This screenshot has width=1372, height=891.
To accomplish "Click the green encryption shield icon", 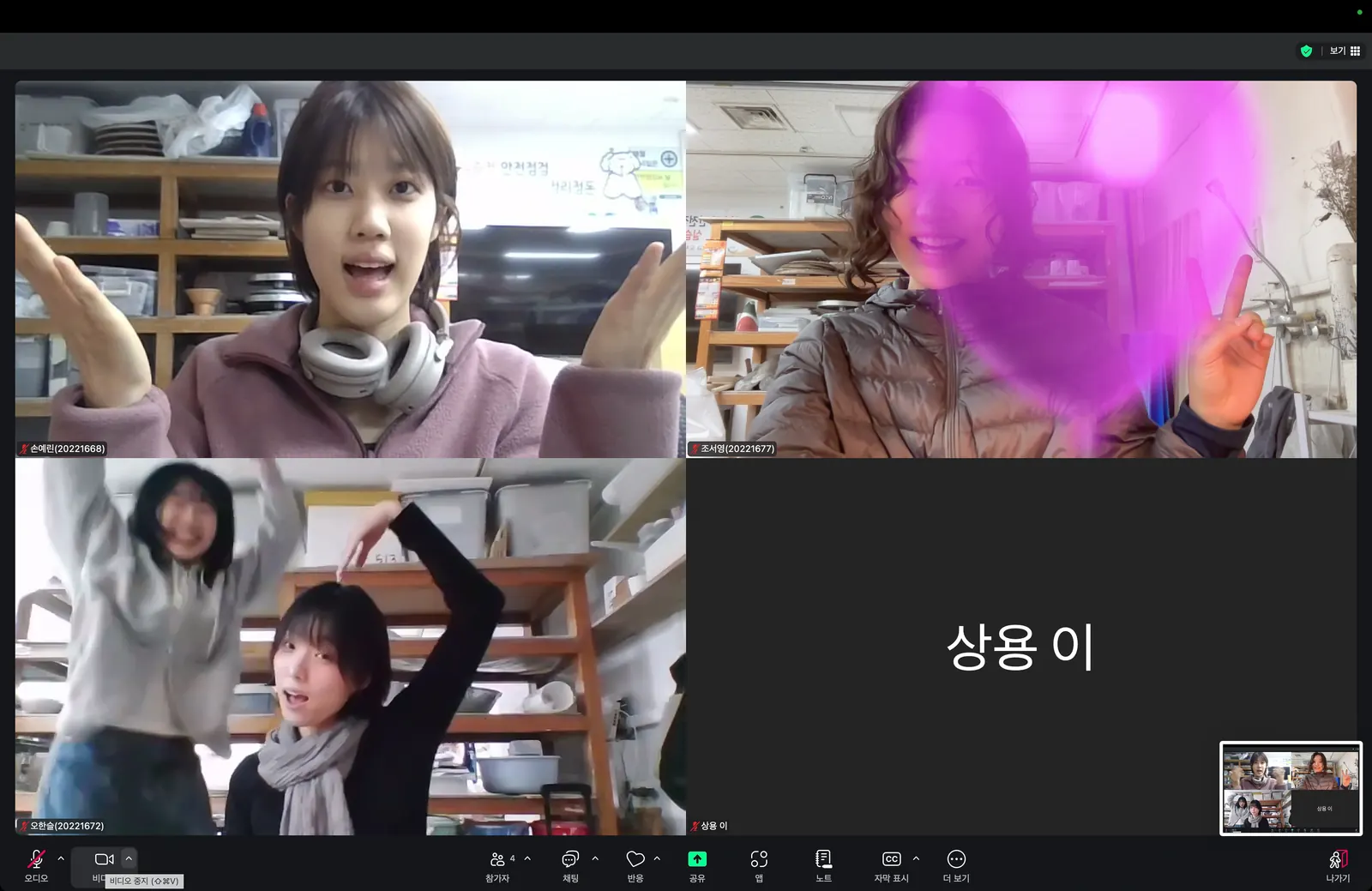I will 1306,51.
